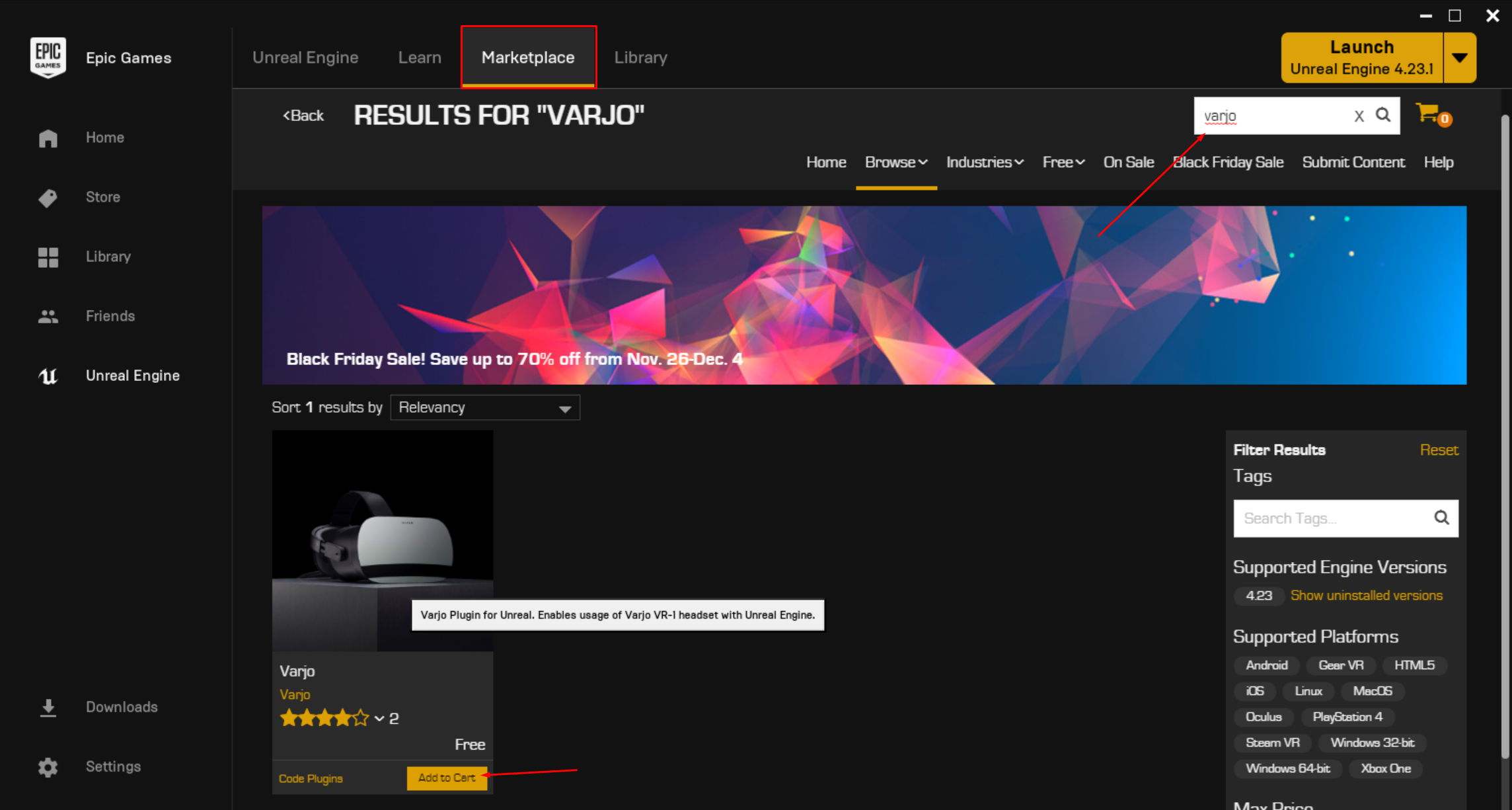Viewport: 1512px width, 810px height.
Task: Open the Varjo headset thumbnail
Action: point(383,541)
